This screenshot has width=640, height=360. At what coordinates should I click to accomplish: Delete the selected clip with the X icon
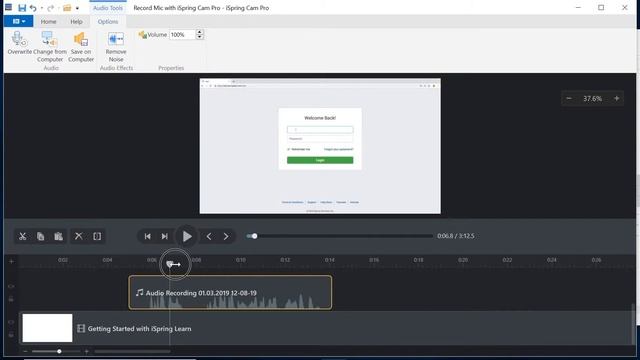pyautogui.click(x=78, y=236)
